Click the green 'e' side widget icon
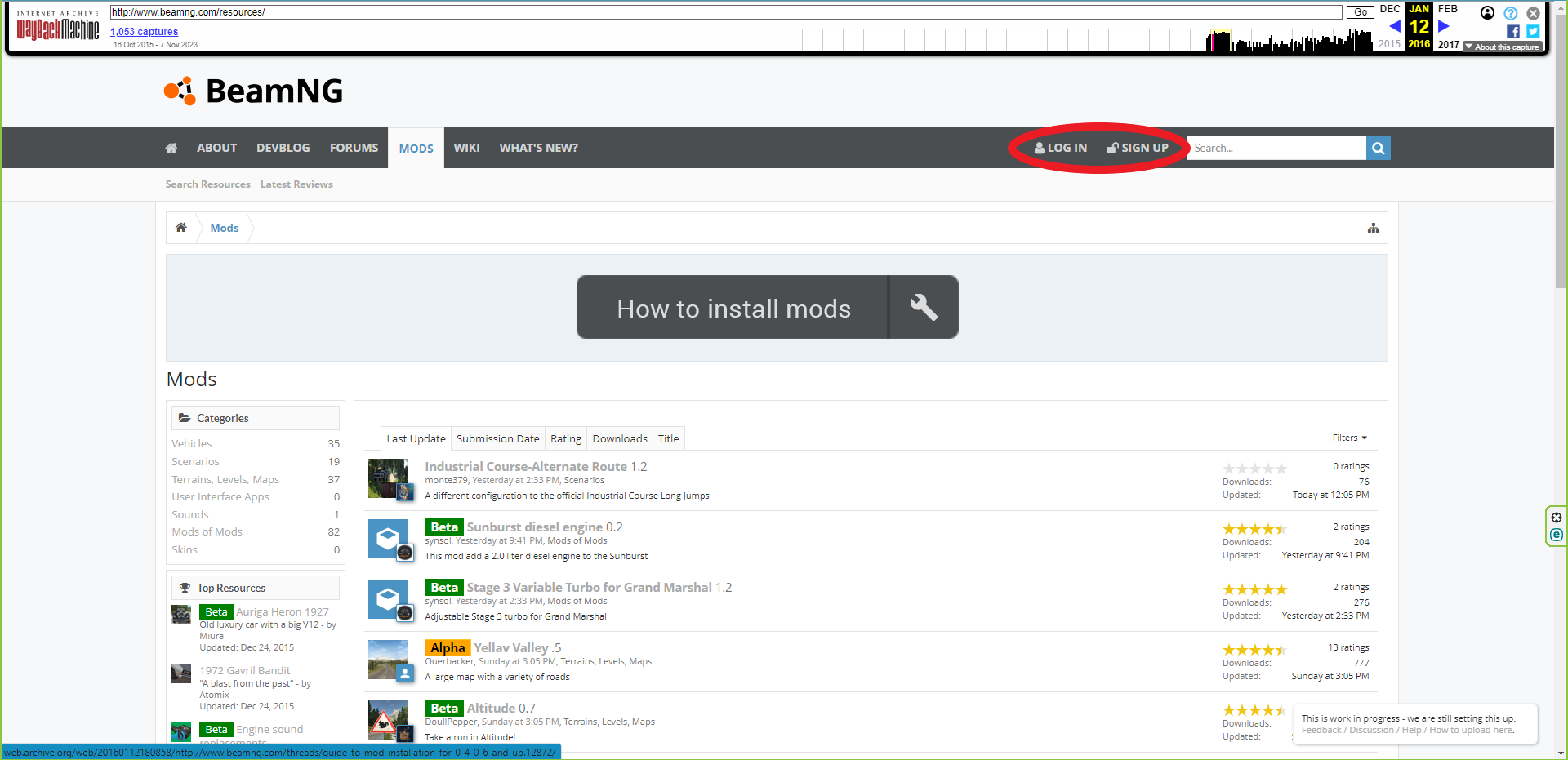The width and height of the screenshot is (1568, 760). point(1557,535)
